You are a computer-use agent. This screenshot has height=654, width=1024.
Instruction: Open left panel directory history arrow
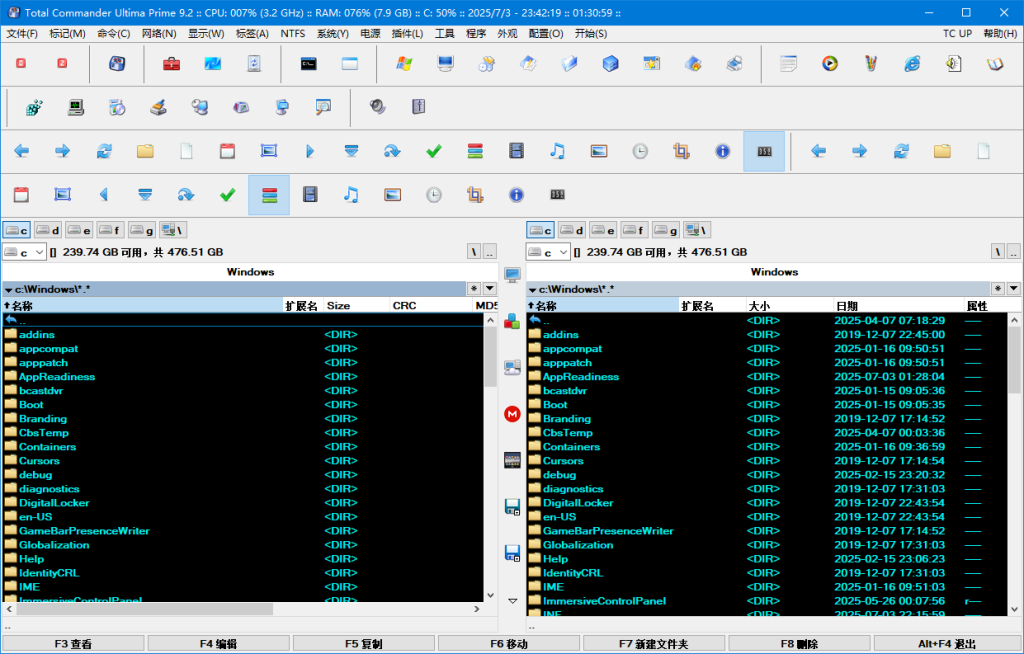click(490, 289)
